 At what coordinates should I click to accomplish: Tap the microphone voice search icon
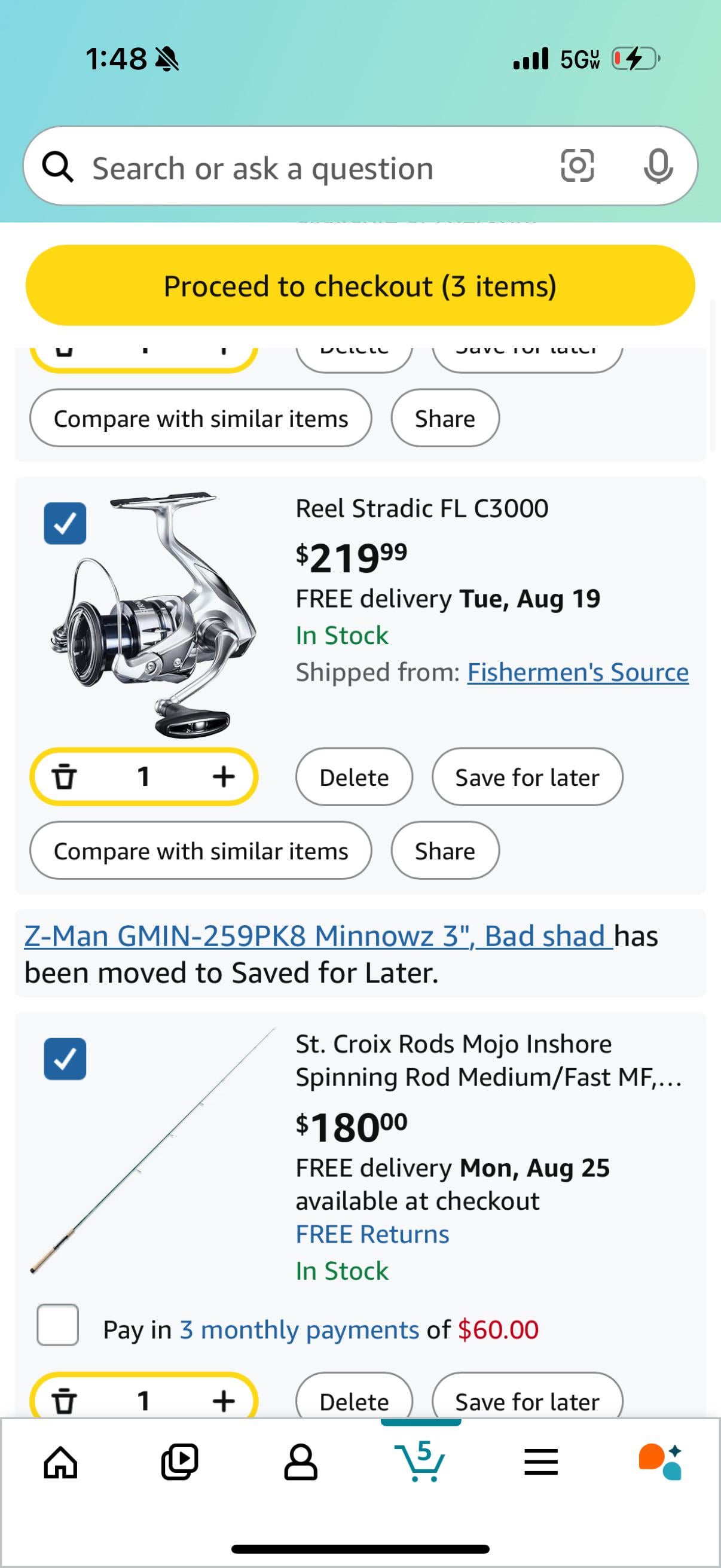(658, 166)
